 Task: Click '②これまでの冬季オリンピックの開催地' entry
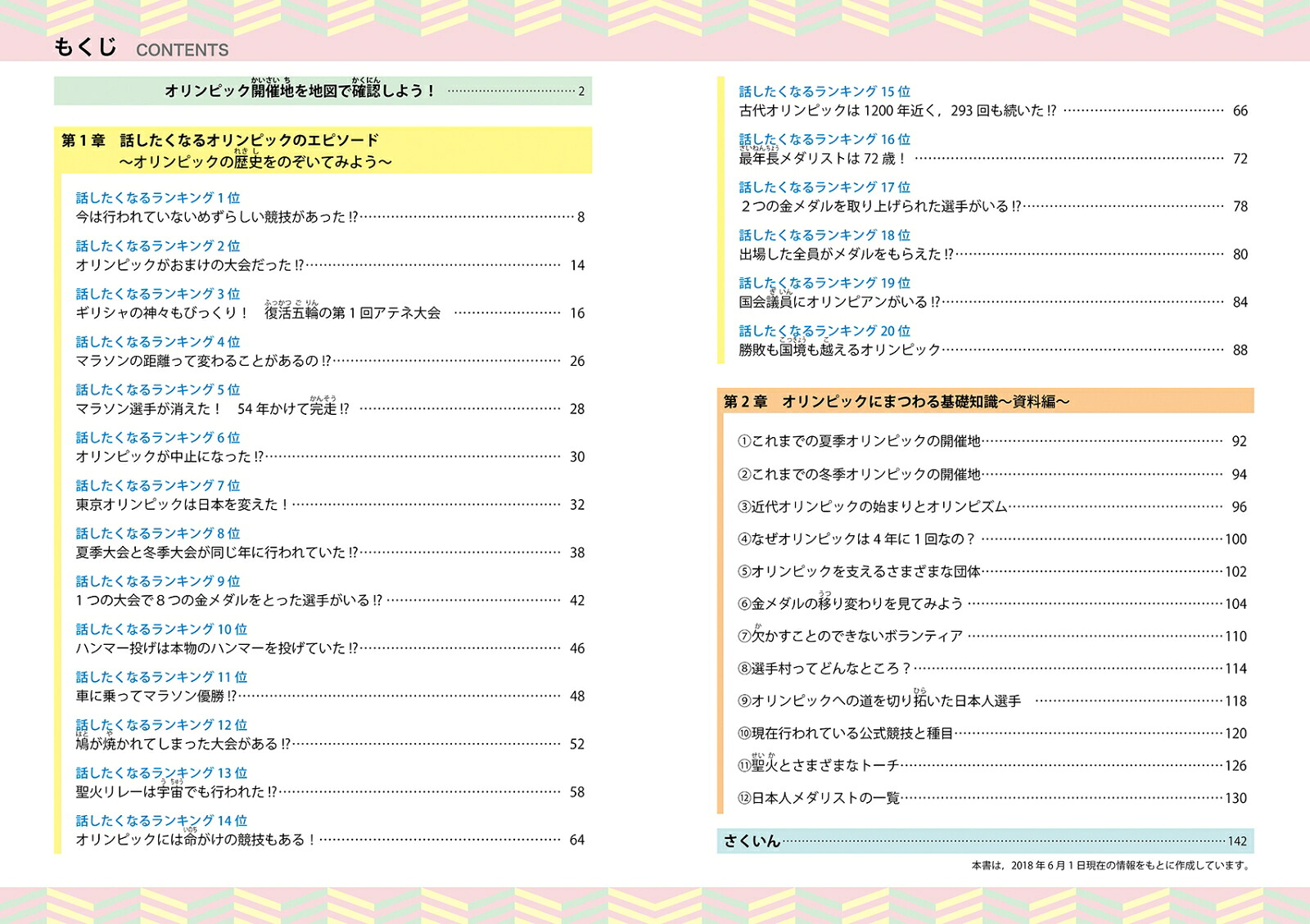tap(992, 474)
